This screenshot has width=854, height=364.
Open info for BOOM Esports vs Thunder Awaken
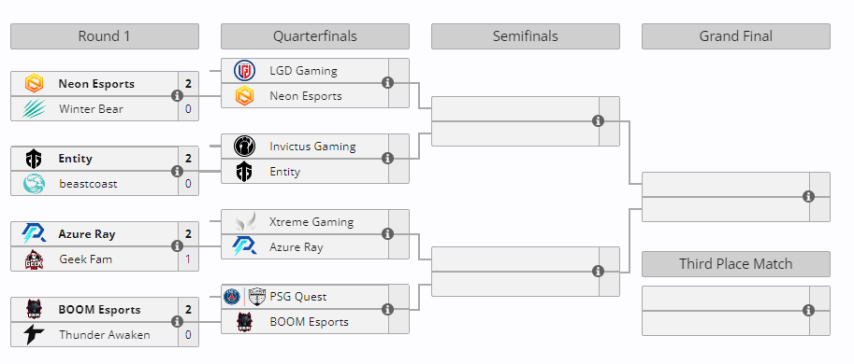176,321
